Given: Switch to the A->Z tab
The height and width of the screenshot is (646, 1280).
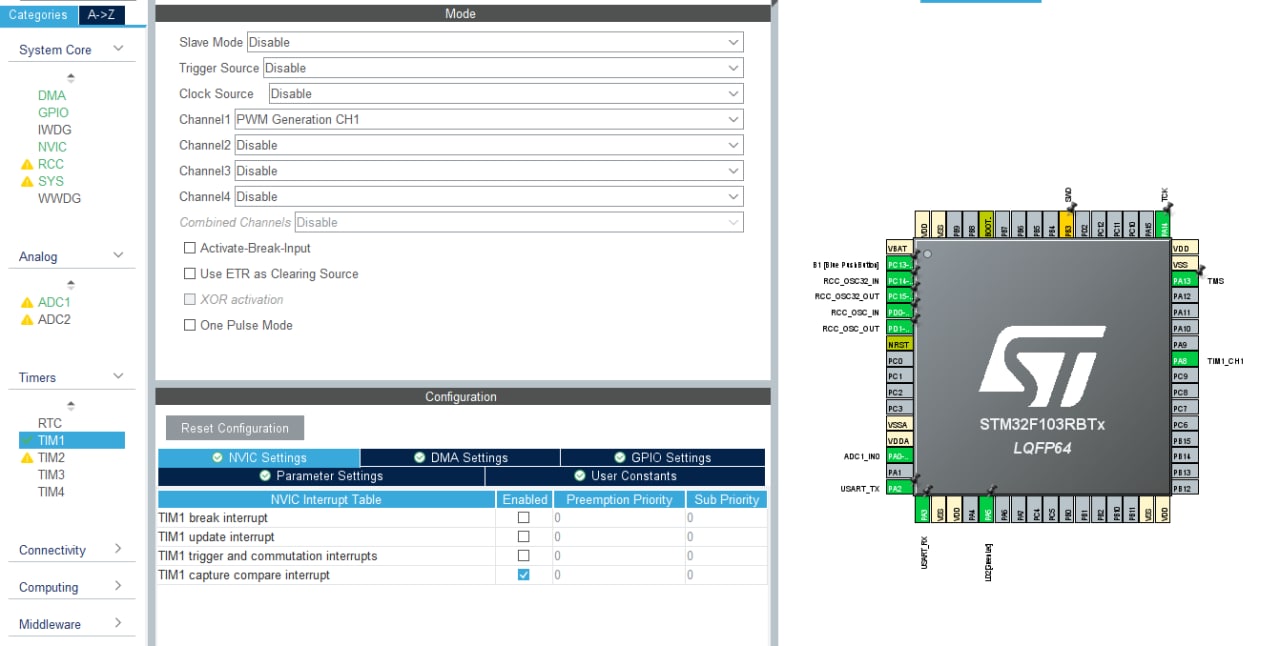Looking at the screenshot, I should click(101, 15).
